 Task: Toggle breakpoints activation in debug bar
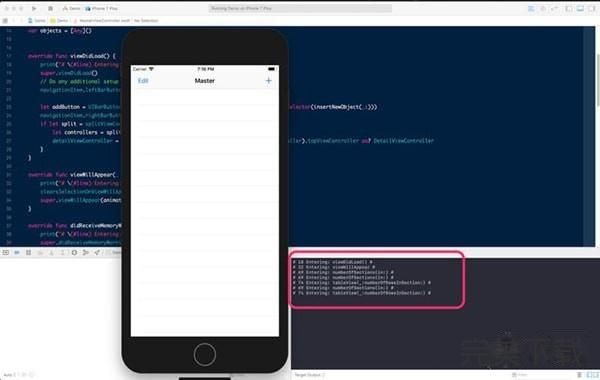pyautogui.click(x=17, y=253)
